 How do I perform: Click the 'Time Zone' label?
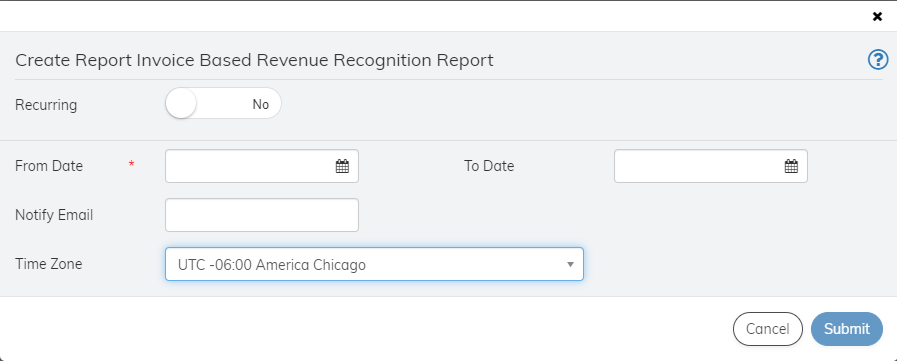49,264
